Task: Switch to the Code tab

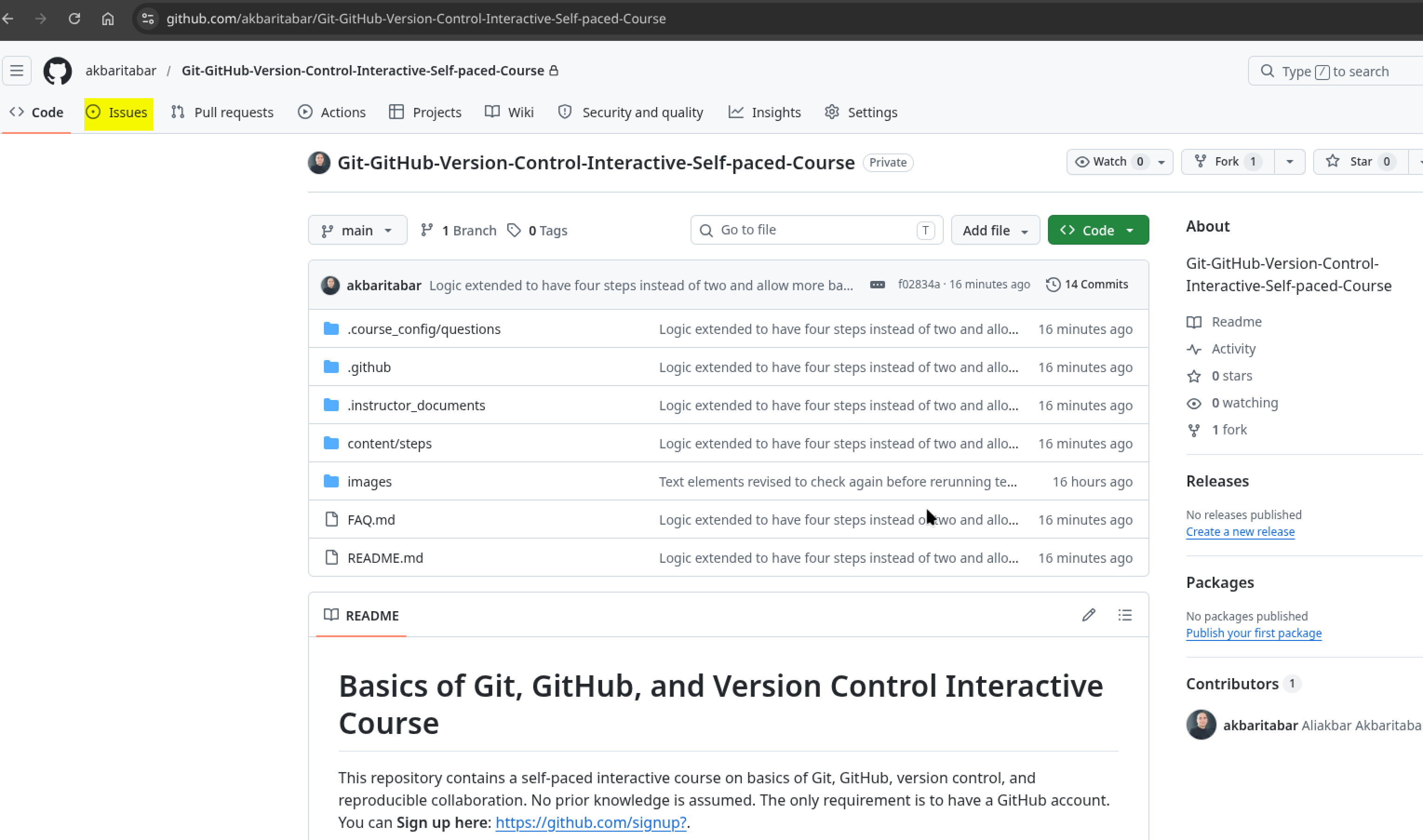Action: (36, 112)
